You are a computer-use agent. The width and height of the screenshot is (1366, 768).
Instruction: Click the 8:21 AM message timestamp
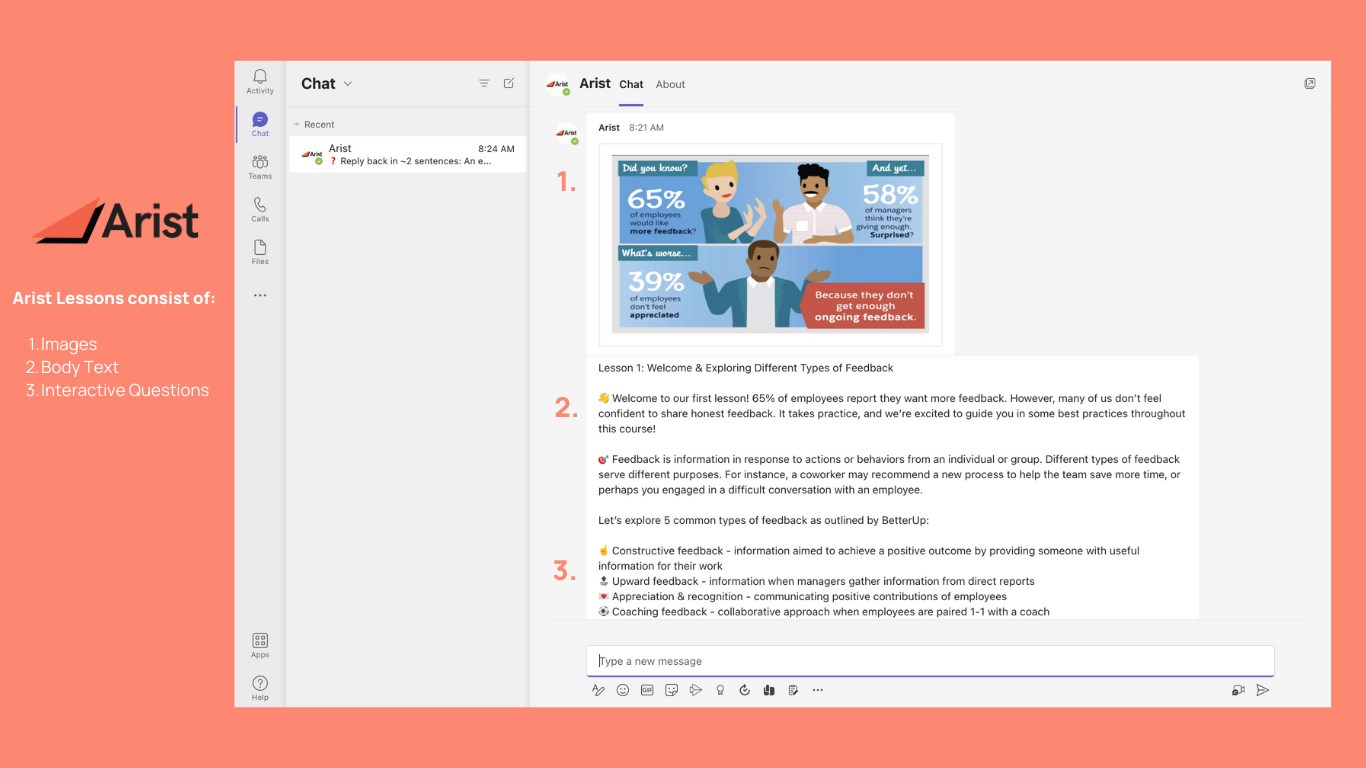point(646,128)
